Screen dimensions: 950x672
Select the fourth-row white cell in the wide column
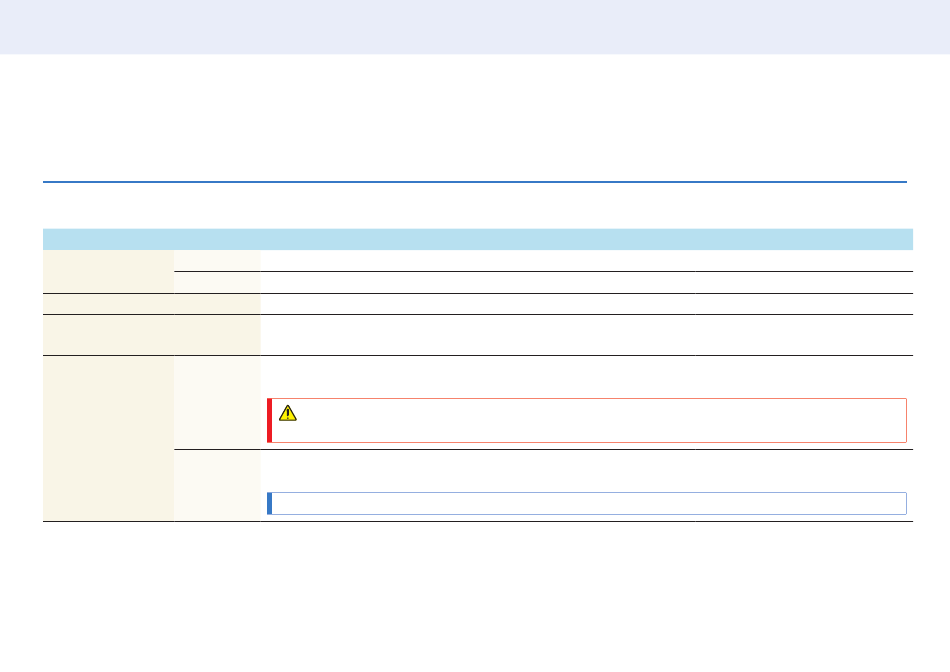(478, 335)
